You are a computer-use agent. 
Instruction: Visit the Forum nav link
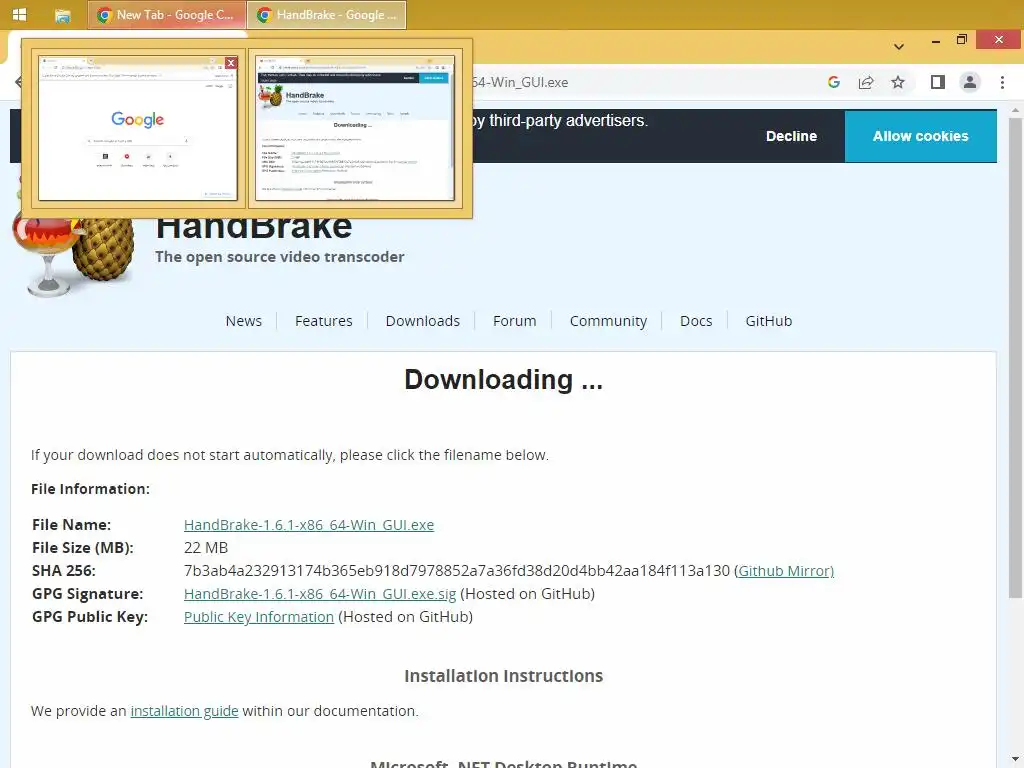[x=515, y=321]
